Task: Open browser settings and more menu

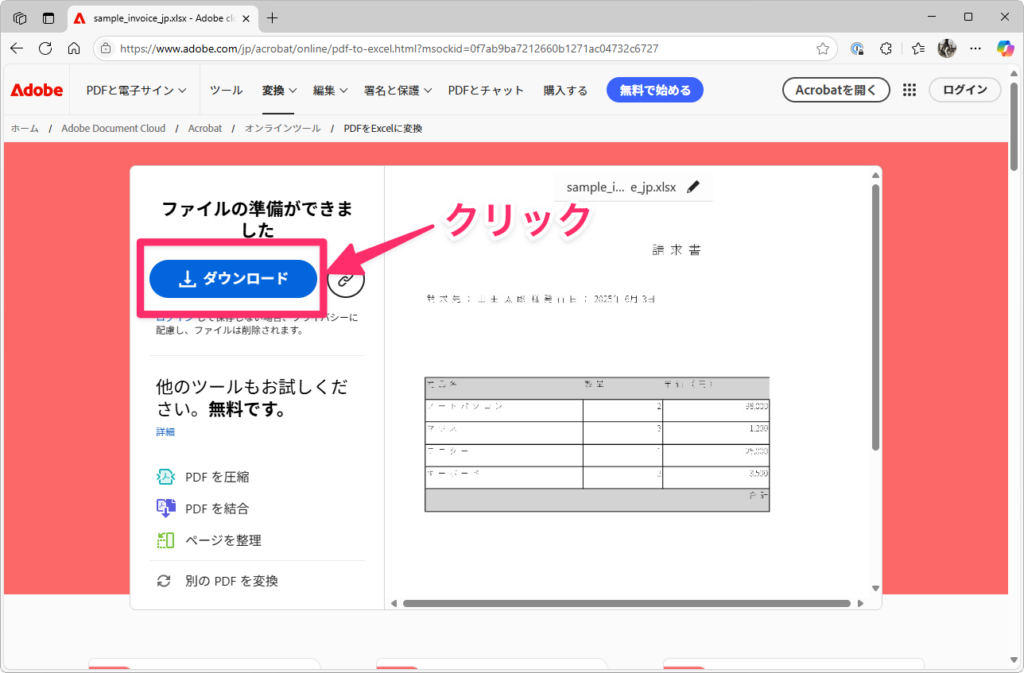Action: coord(975,48)
